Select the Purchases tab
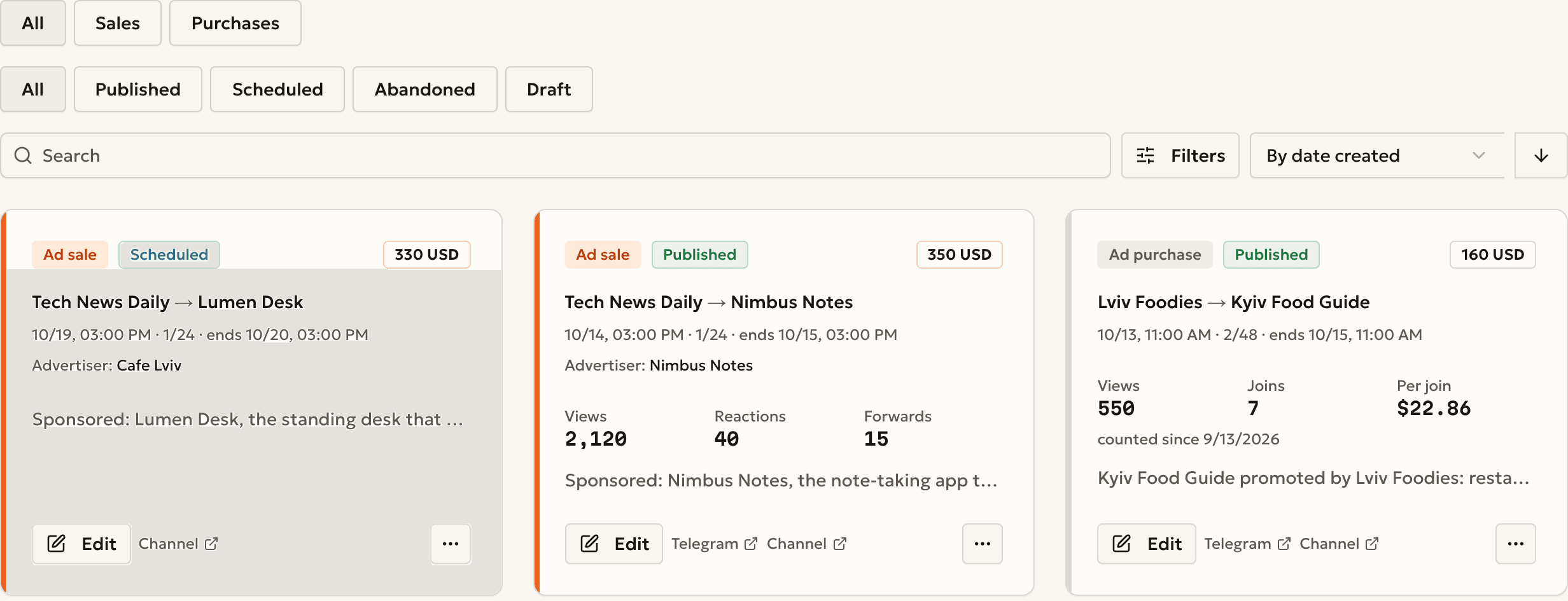The width and height of the screenshot is (1568, 601). tap(235, 23)
